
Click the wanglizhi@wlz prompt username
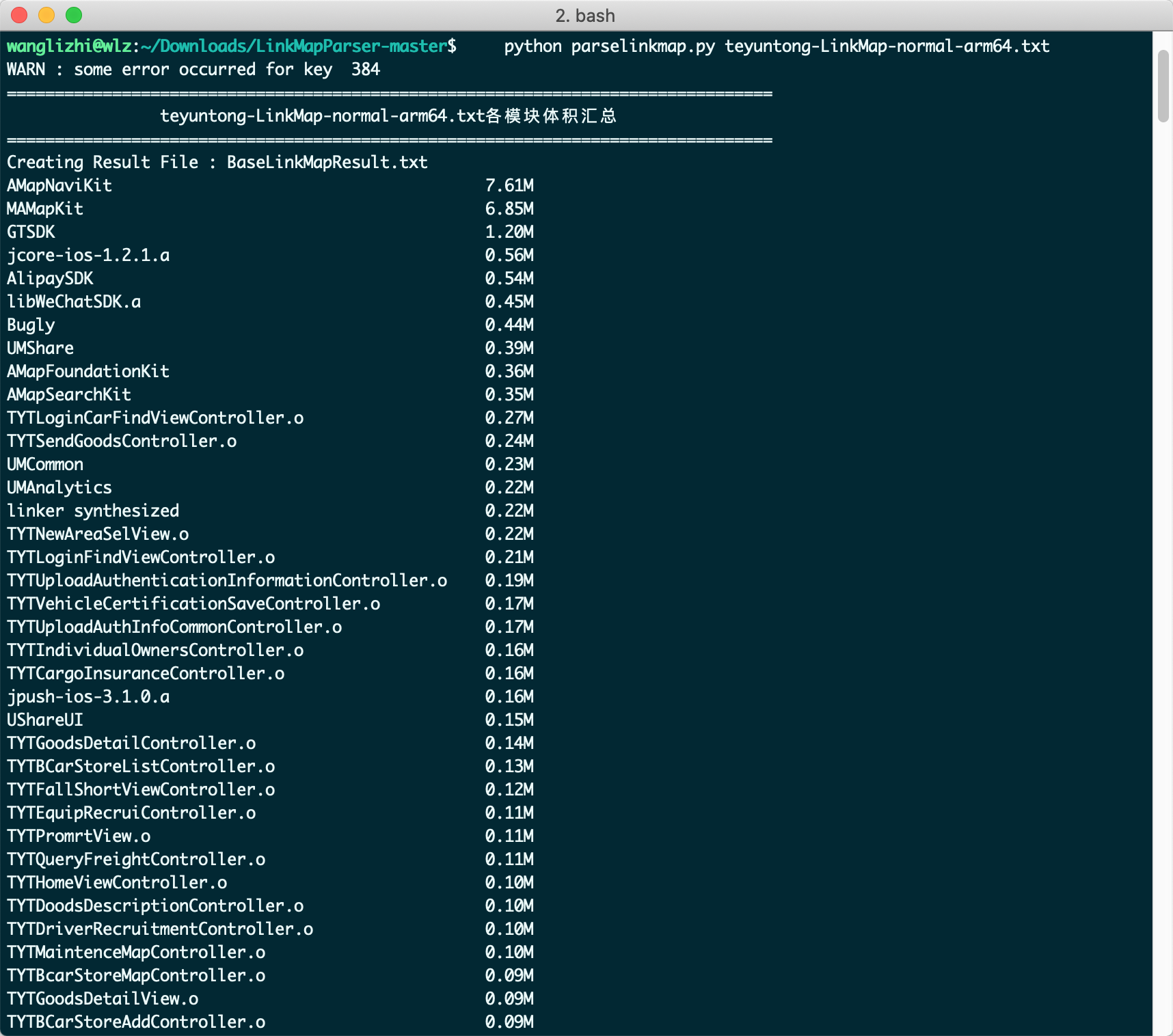[x=69, y=46]
